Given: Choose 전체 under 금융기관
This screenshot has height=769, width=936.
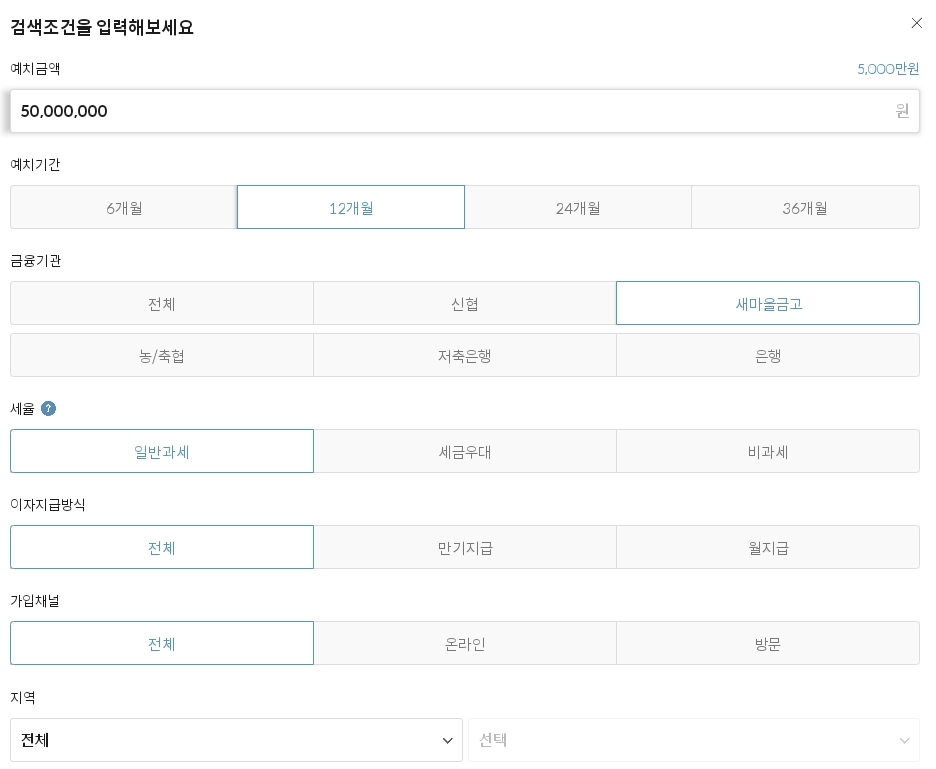Looking at the screenshot, I should [x=162, y=303].
